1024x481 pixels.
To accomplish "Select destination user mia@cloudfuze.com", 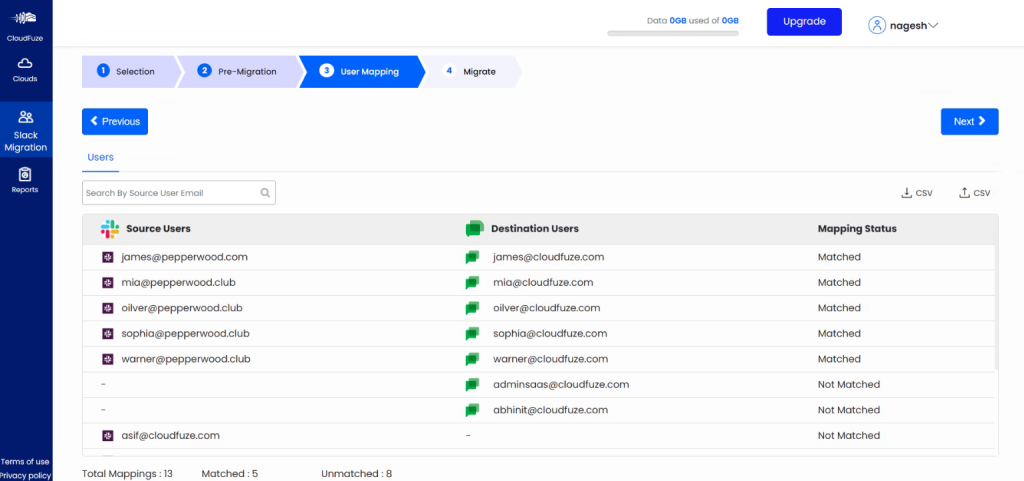I will 543,283.
